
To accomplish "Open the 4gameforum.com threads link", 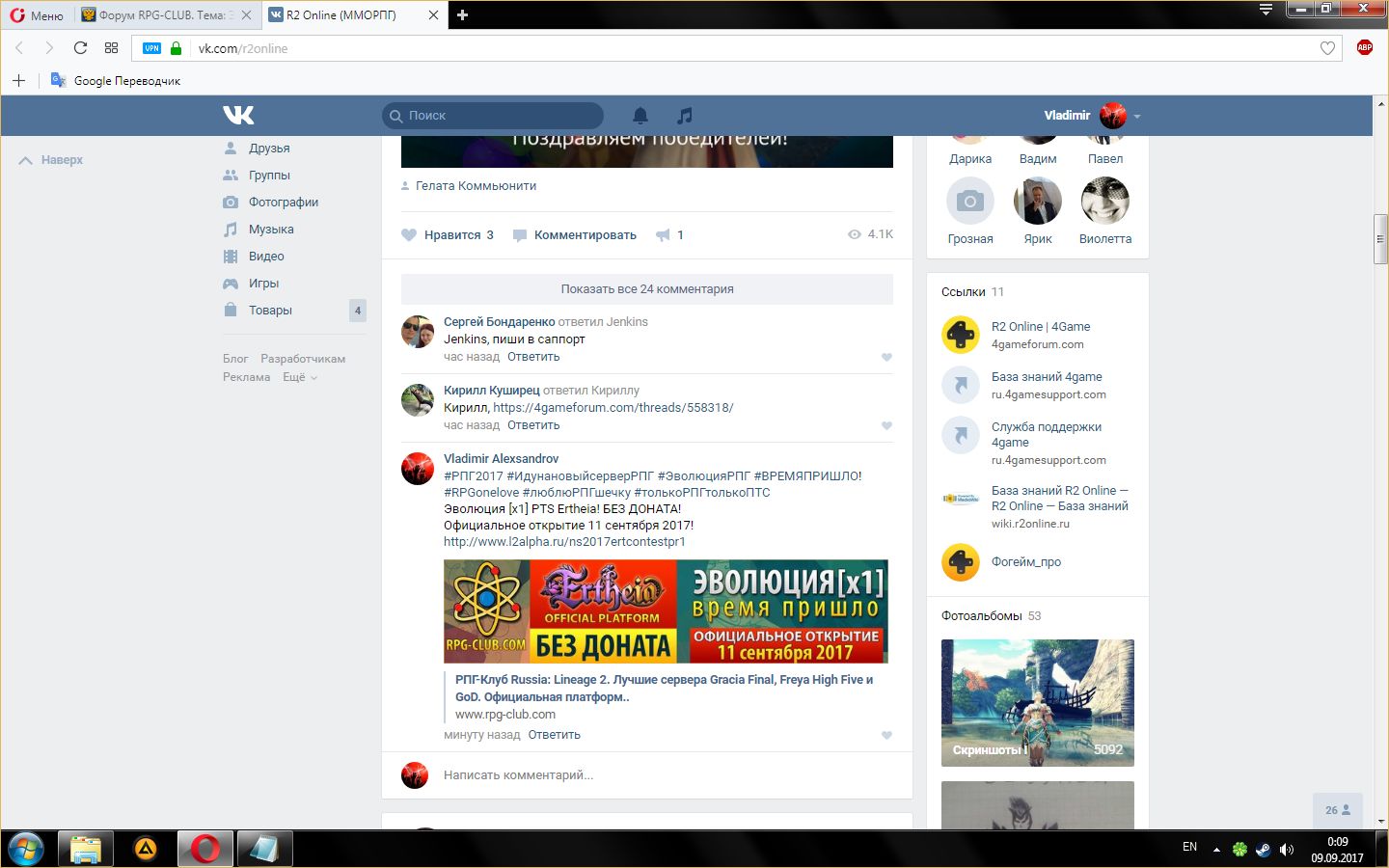I will coord(613,408).
